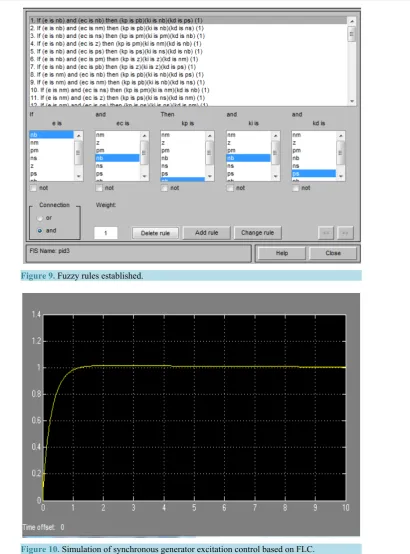The height and width of the screenshot is (554, 410).
Task: Click the 'ec is' list scrollbar thumb
Action: pyautogui.click(x=144, y=153)
